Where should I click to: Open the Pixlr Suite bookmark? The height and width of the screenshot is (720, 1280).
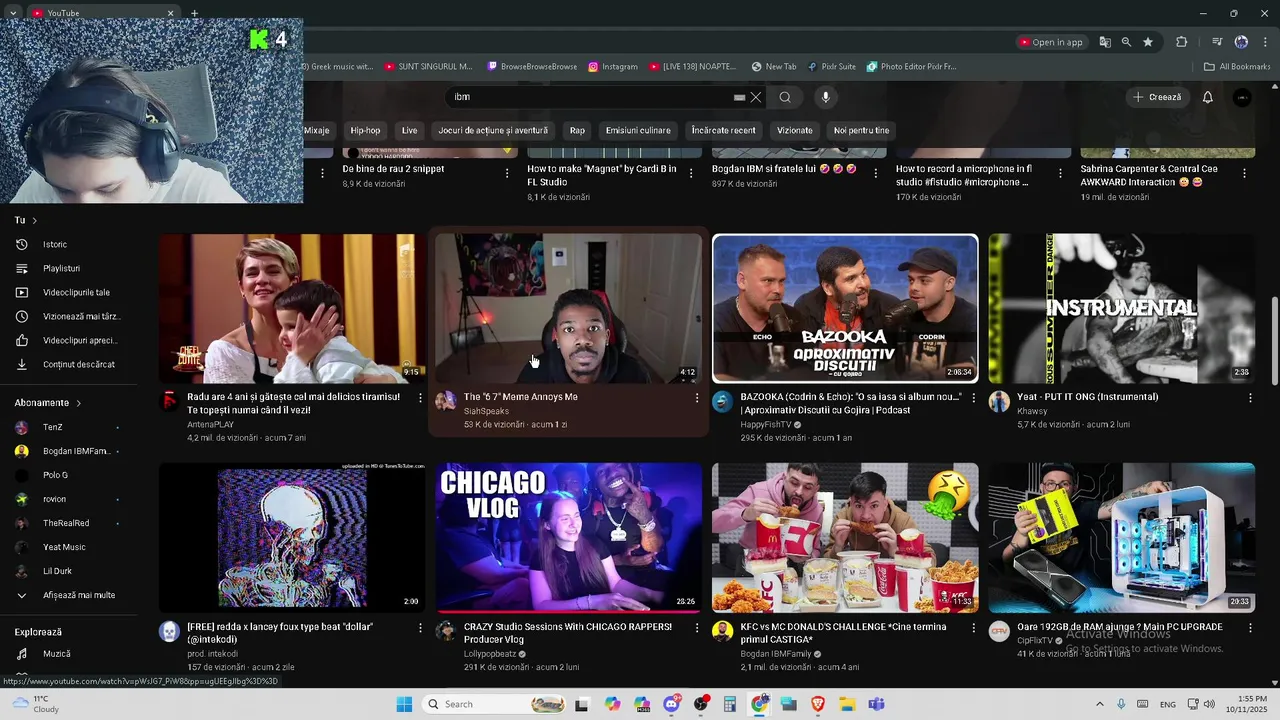[x=832, y=67]
